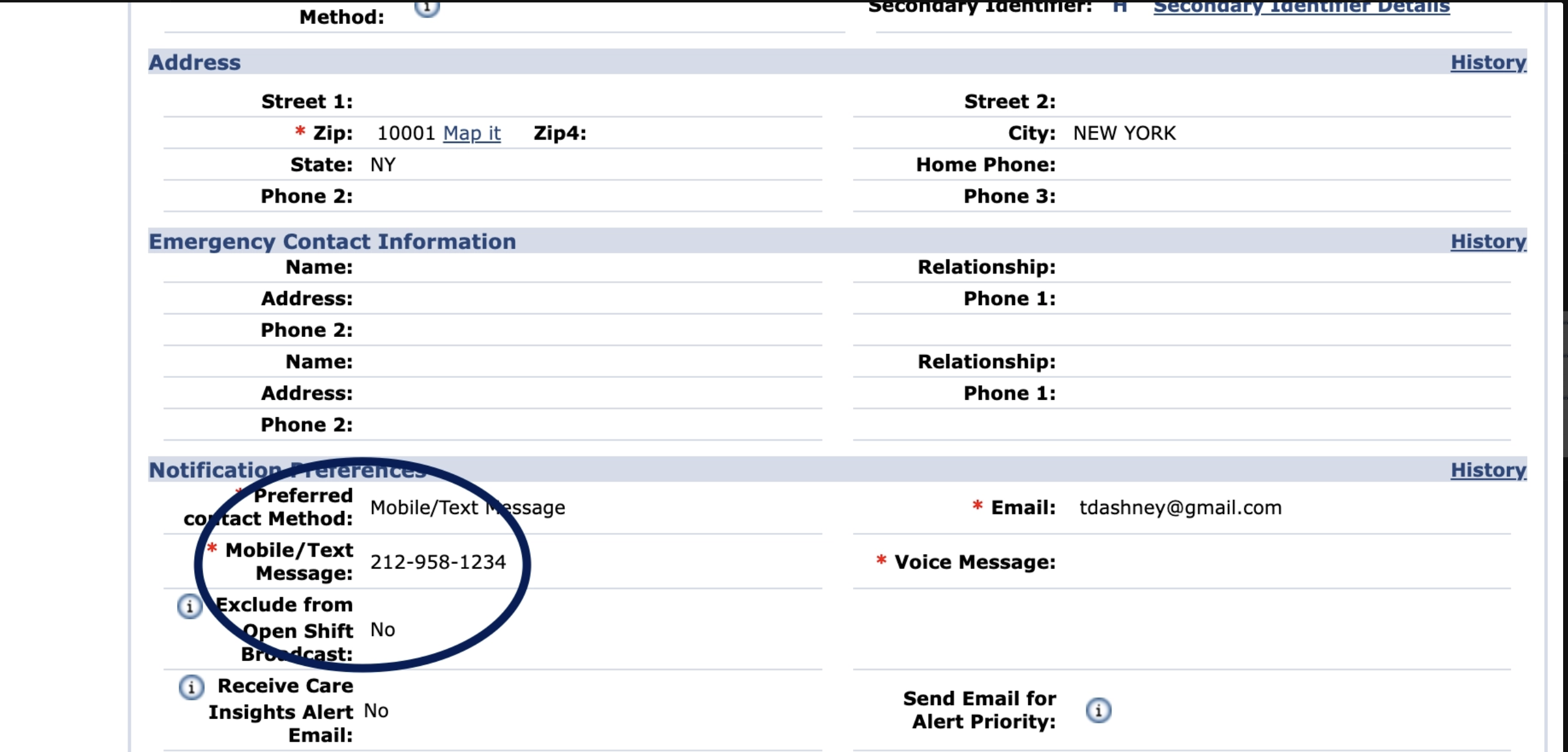1568x752 pixels.
Task: Click info icon beside Method label
Action: click(x=427, y=7)
